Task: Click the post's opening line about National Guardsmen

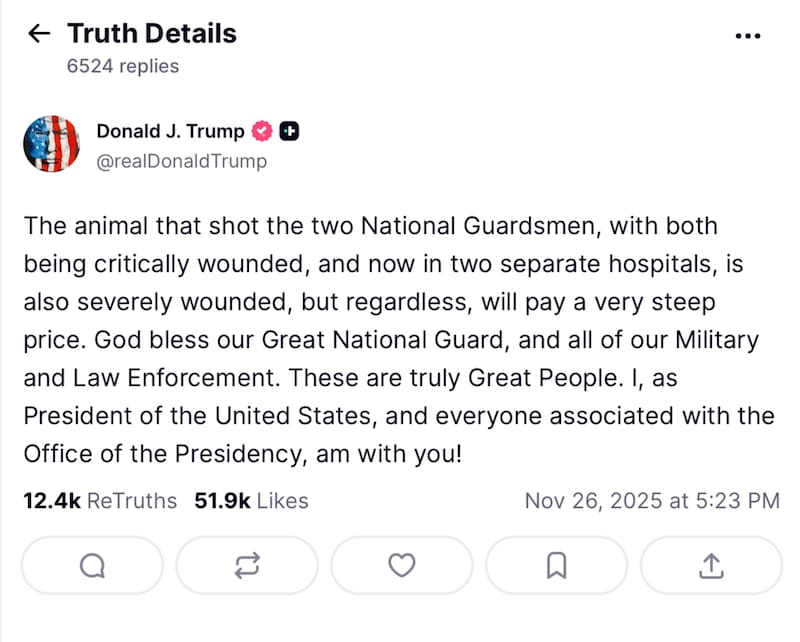Action: click(x=370, y=226)
